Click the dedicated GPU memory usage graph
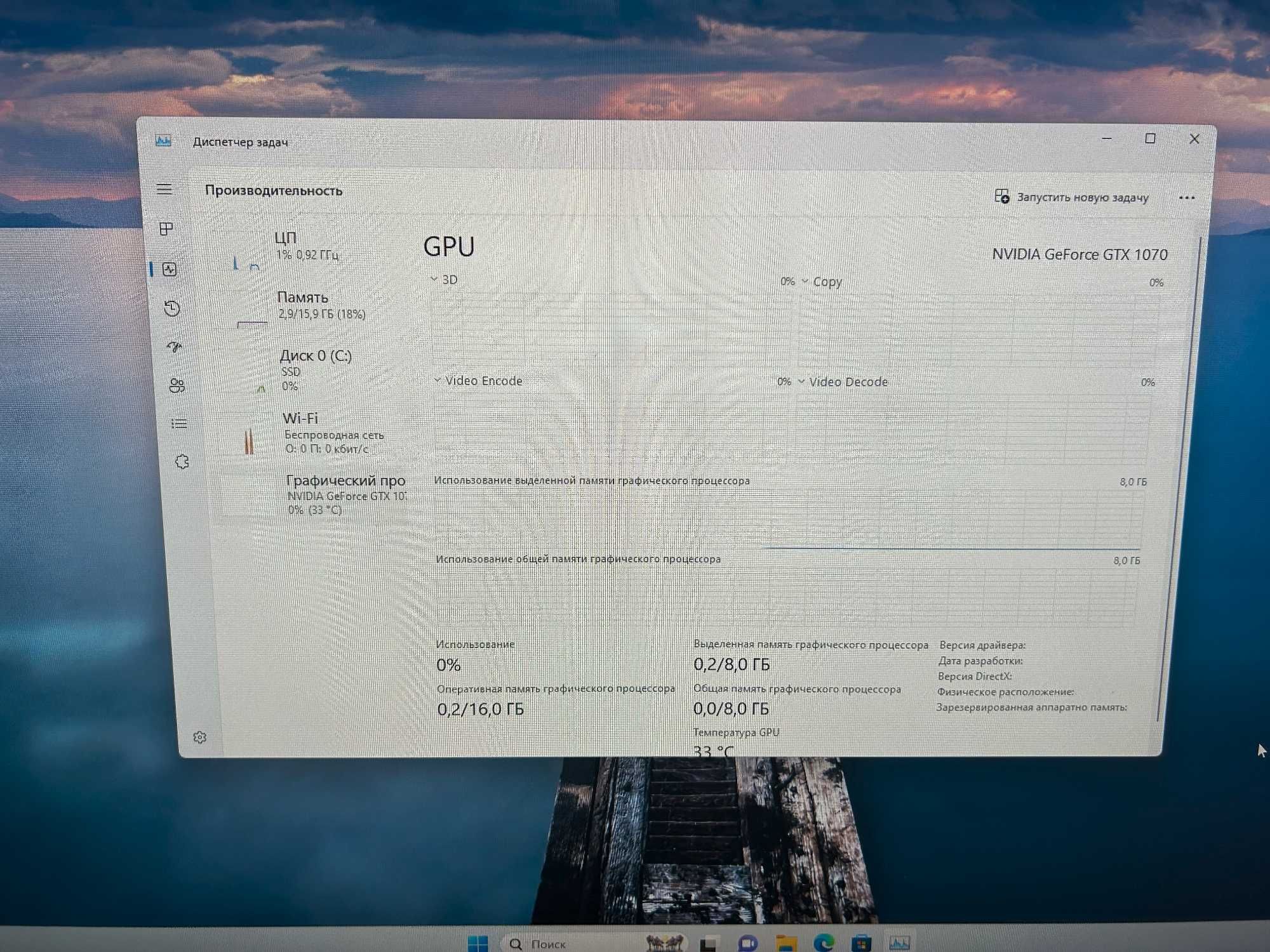This screenshot has height=952, width=1270. point(789,519)
